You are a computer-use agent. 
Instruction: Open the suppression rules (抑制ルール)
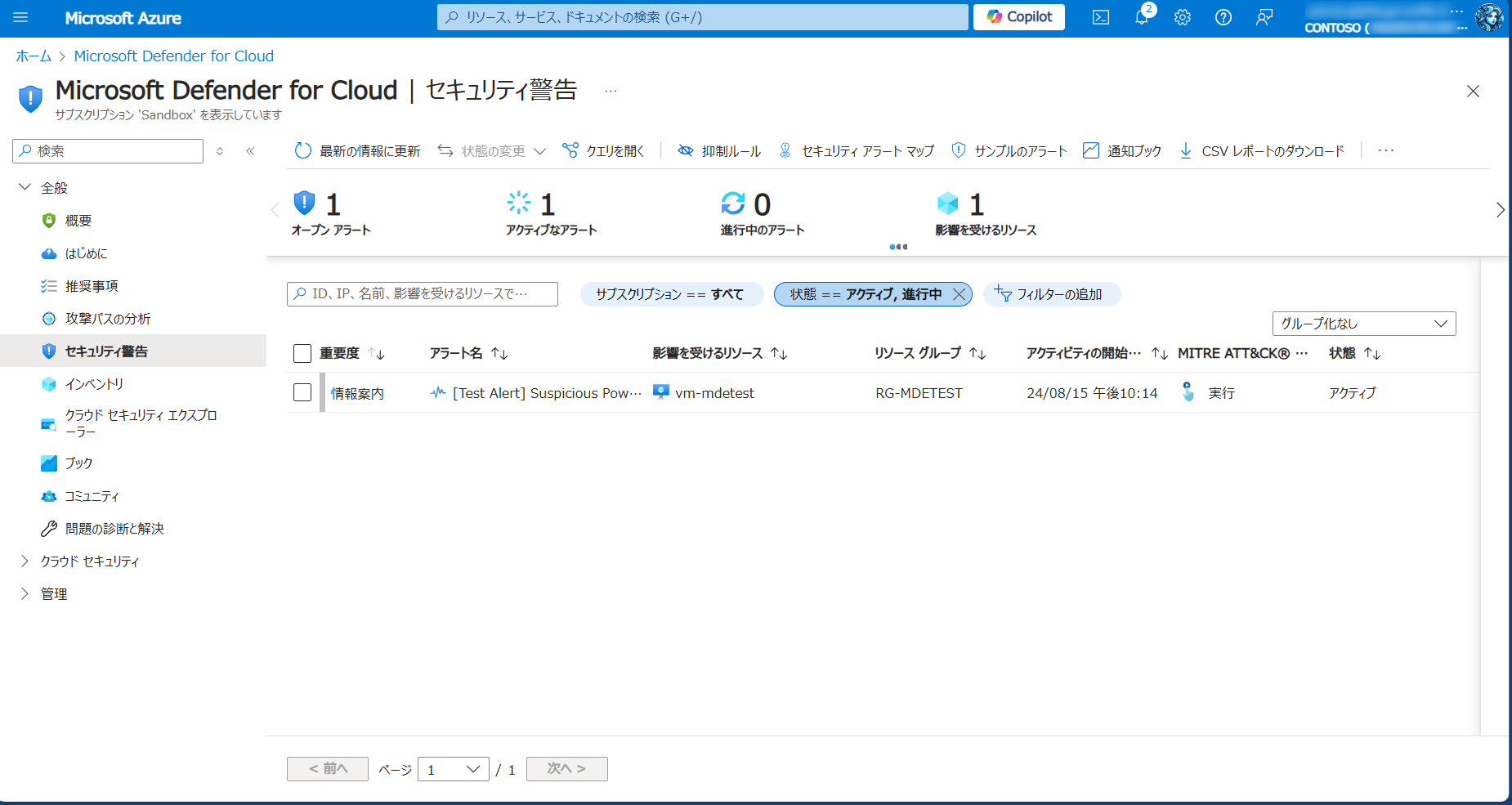(719, 151)
